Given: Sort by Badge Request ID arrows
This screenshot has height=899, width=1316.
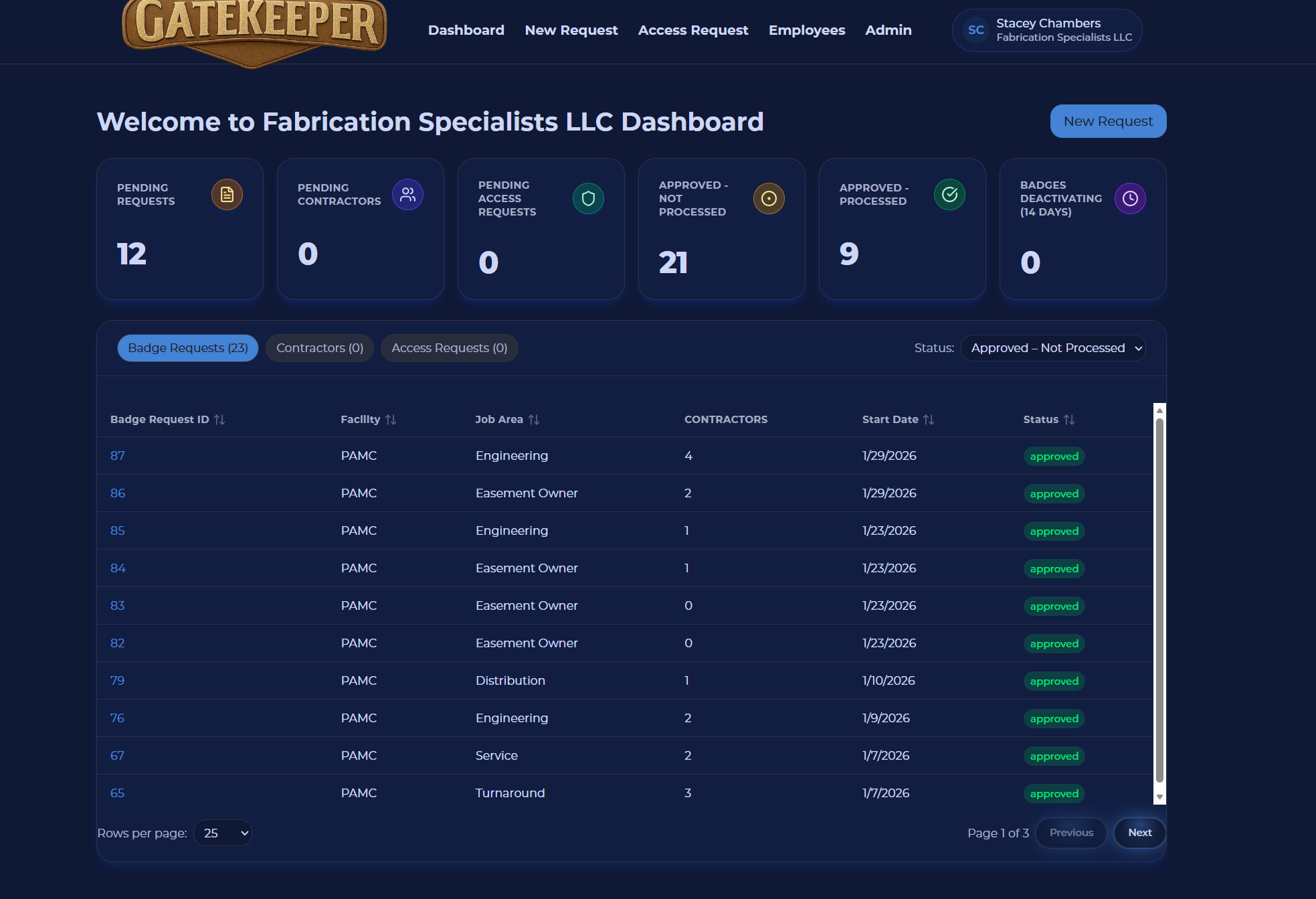Looking at the screenshot, I should [x=219, y=420].
